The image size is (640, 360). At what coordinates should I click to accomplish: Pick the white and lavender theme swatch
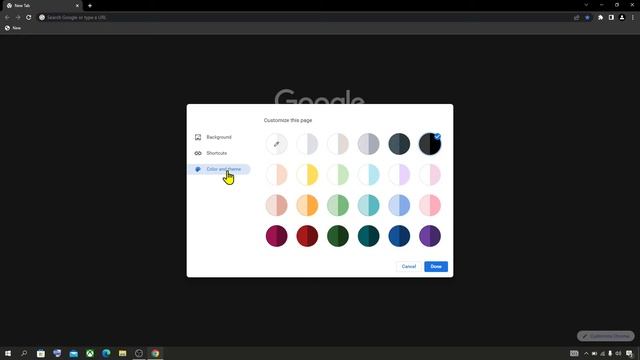399,175
